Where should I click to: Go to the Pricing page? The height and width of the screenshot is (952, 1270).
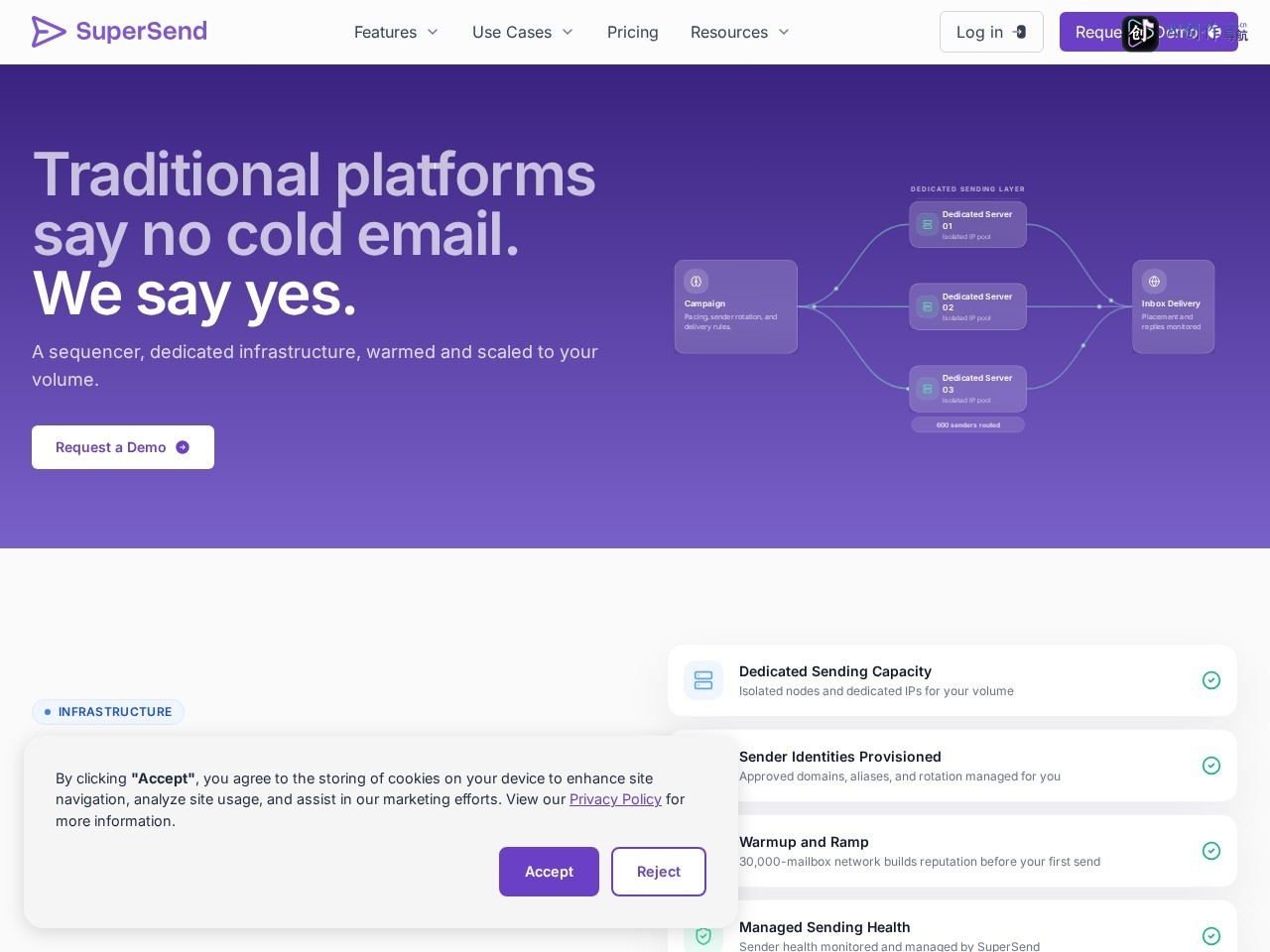coord(633,32)
